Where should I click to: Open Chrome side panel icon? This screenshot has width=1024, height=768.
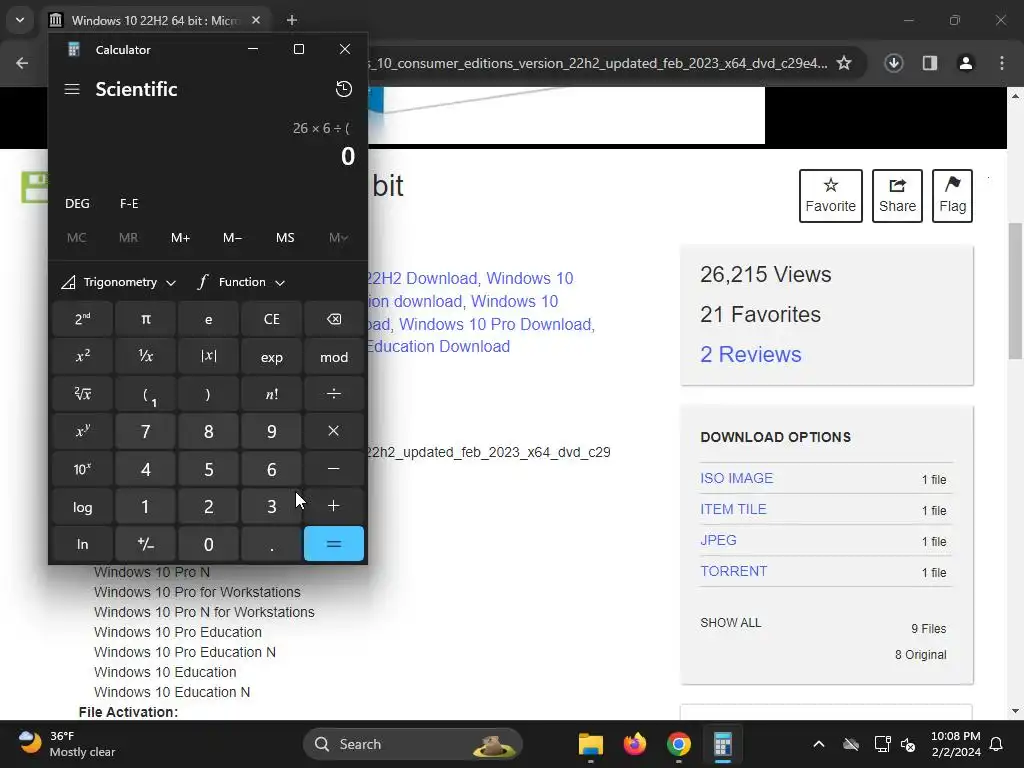(x=930, y=63)
